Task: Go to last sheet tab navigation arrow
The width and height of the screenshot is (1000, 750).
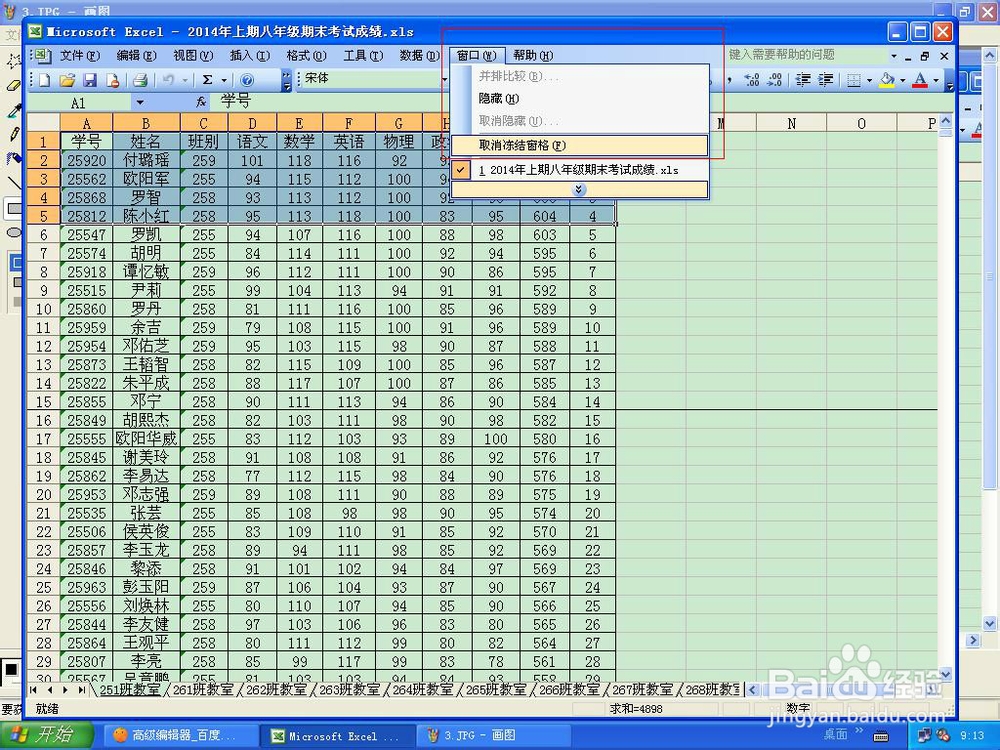Action: (81, 689)
